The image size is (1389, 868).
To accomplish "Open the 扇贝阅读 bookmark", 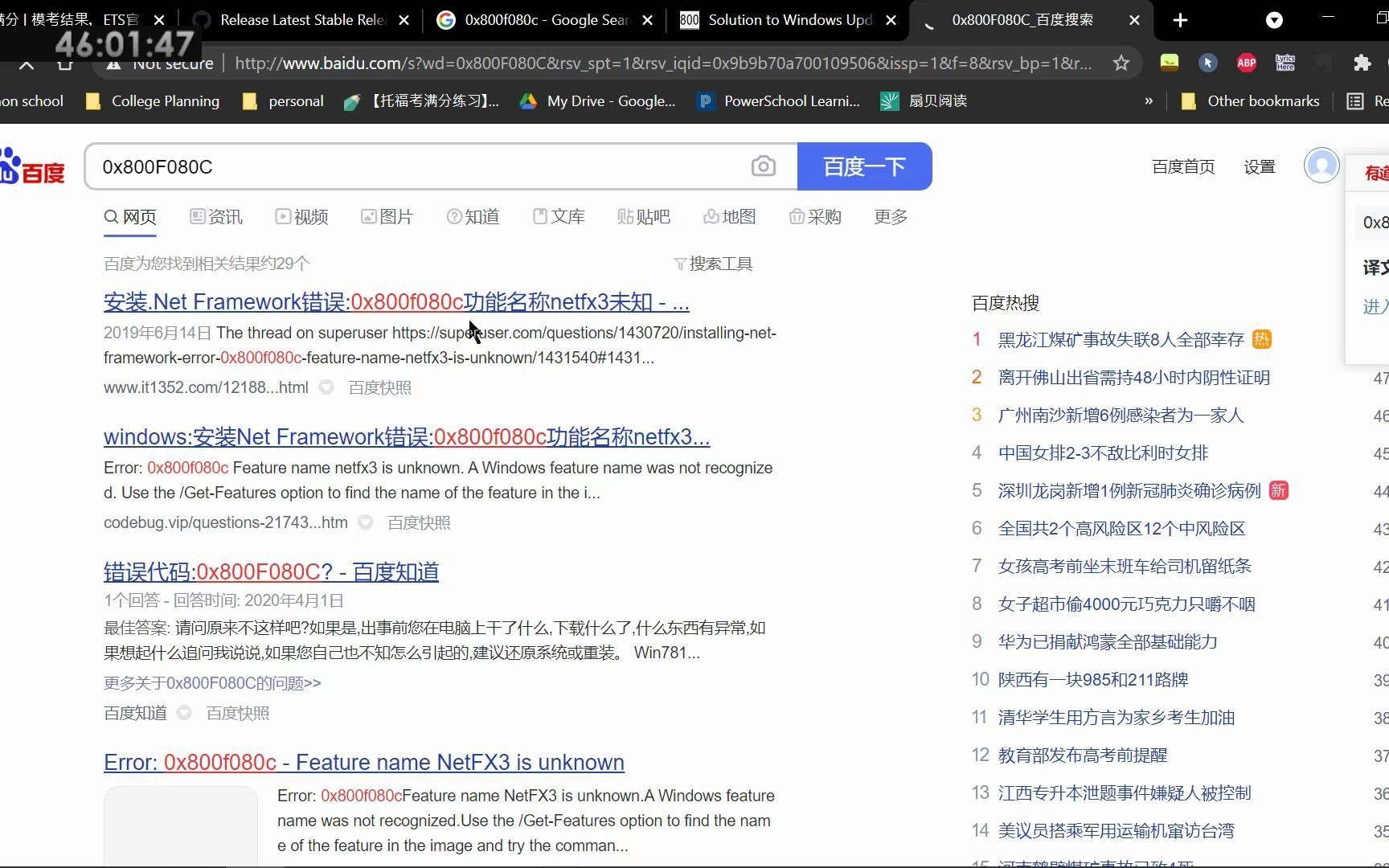I will coord(924,101).
